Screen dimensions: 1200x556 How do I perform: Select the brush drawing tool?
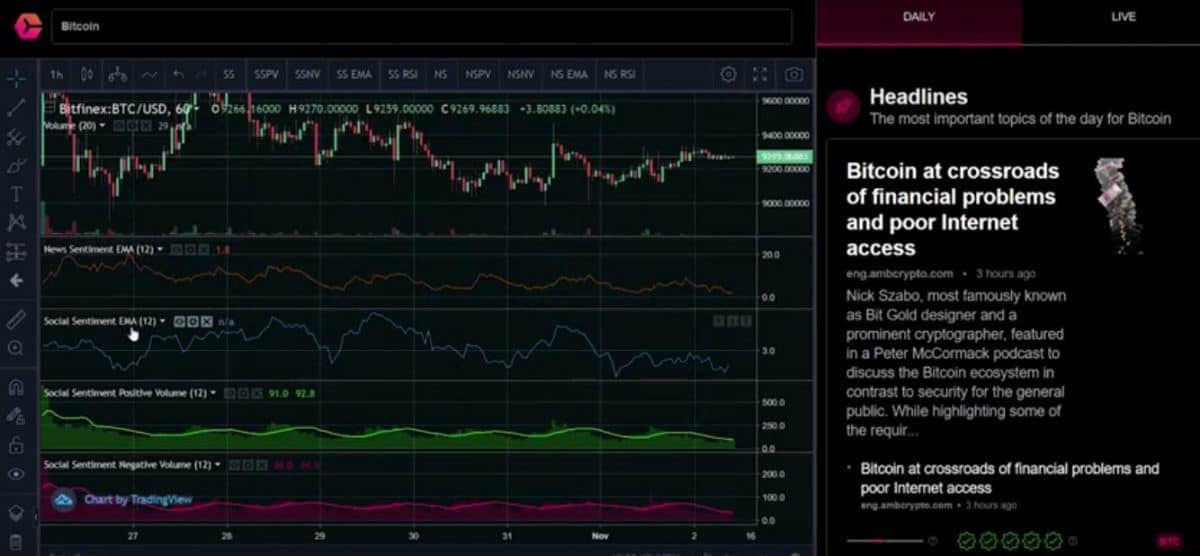16,165
